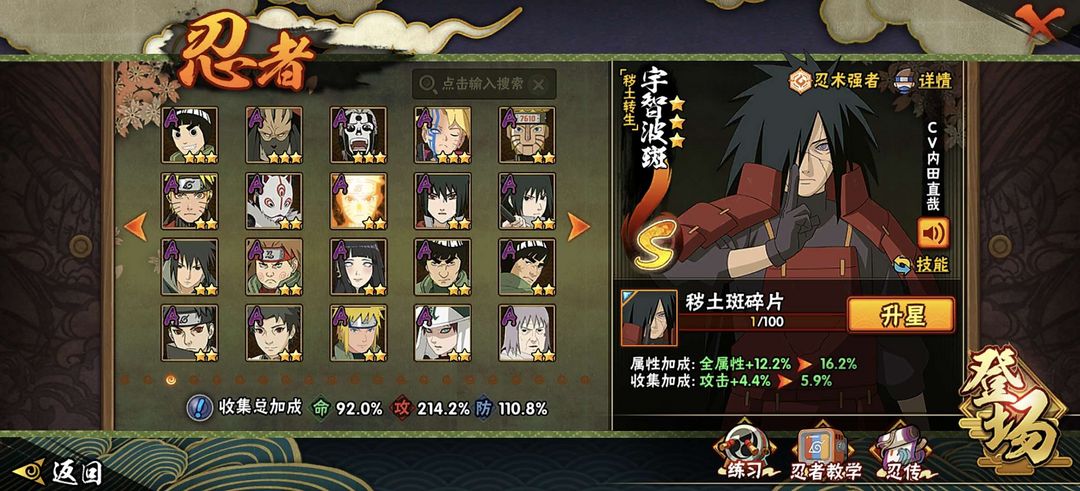1080x491 pixels.
Task: Click the 收集总加成 info icon
Action: click(x=200, y=408)
